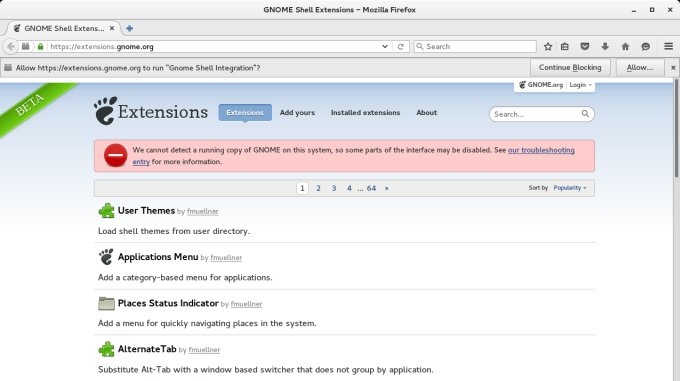The width and height of the screenshot is (680, 381).
Task: Click the plugin block icon in notification bar
Action: (x=8, y=68)
